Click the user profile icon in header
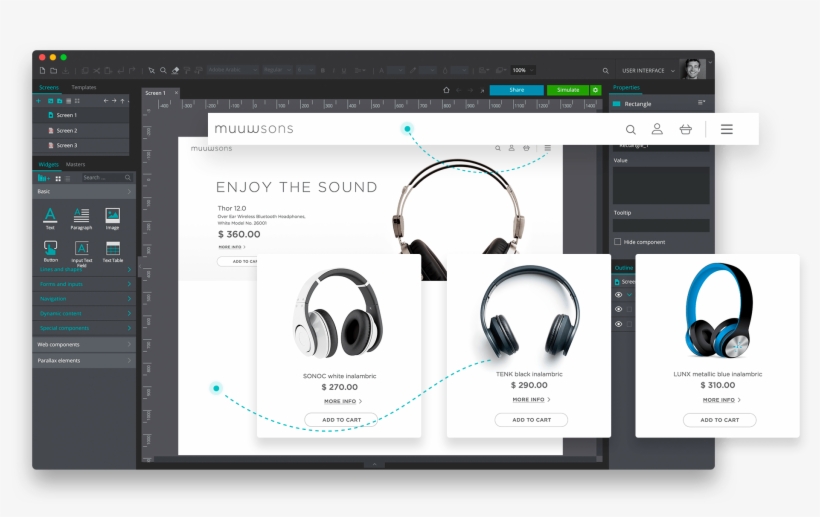This screenshot has width=820, height=517. (x=657, y=129)
